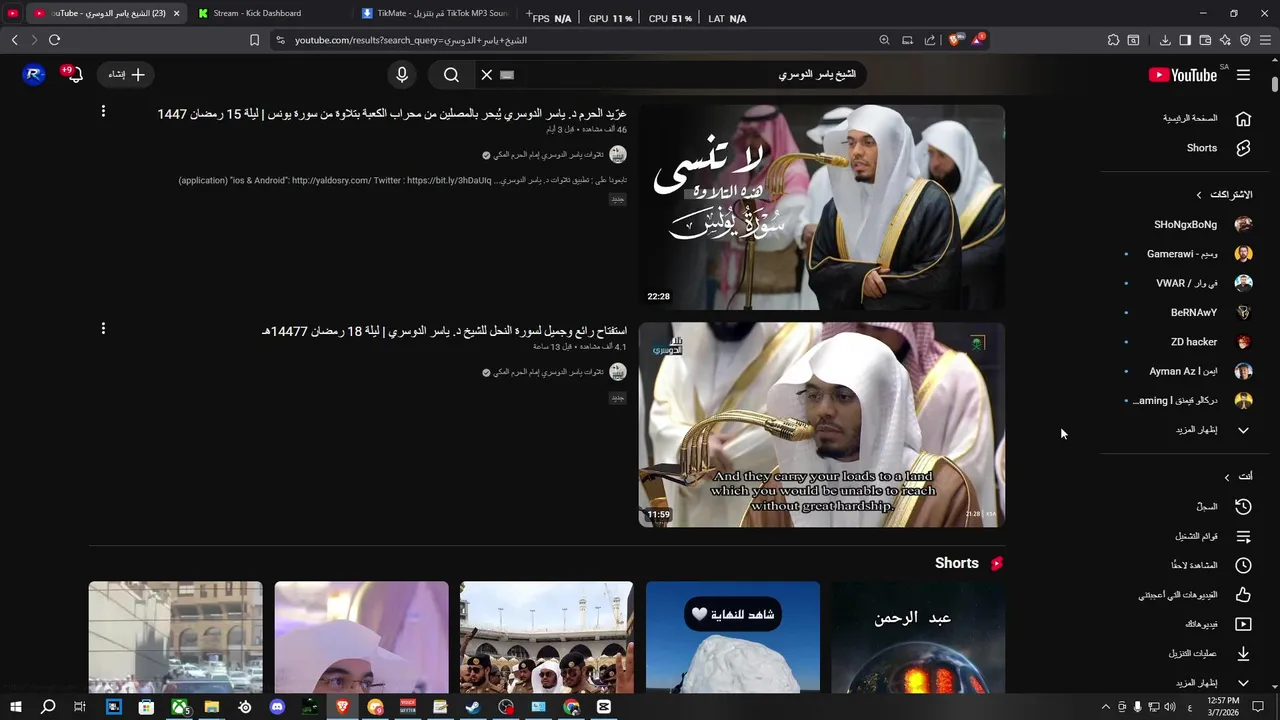Screen dimensions: 1280x720
Task: Open options menu for Surah An-Nahl video
Action: (103, 329)
